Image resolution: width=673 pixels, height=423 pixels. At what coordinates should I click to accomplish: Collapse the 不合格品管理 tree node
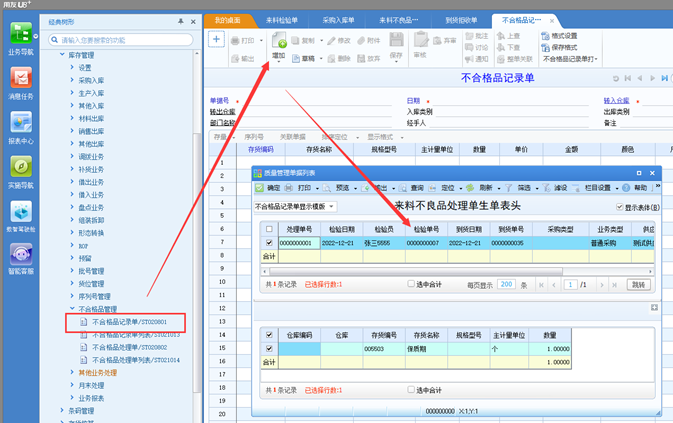[x=72, y=308]
